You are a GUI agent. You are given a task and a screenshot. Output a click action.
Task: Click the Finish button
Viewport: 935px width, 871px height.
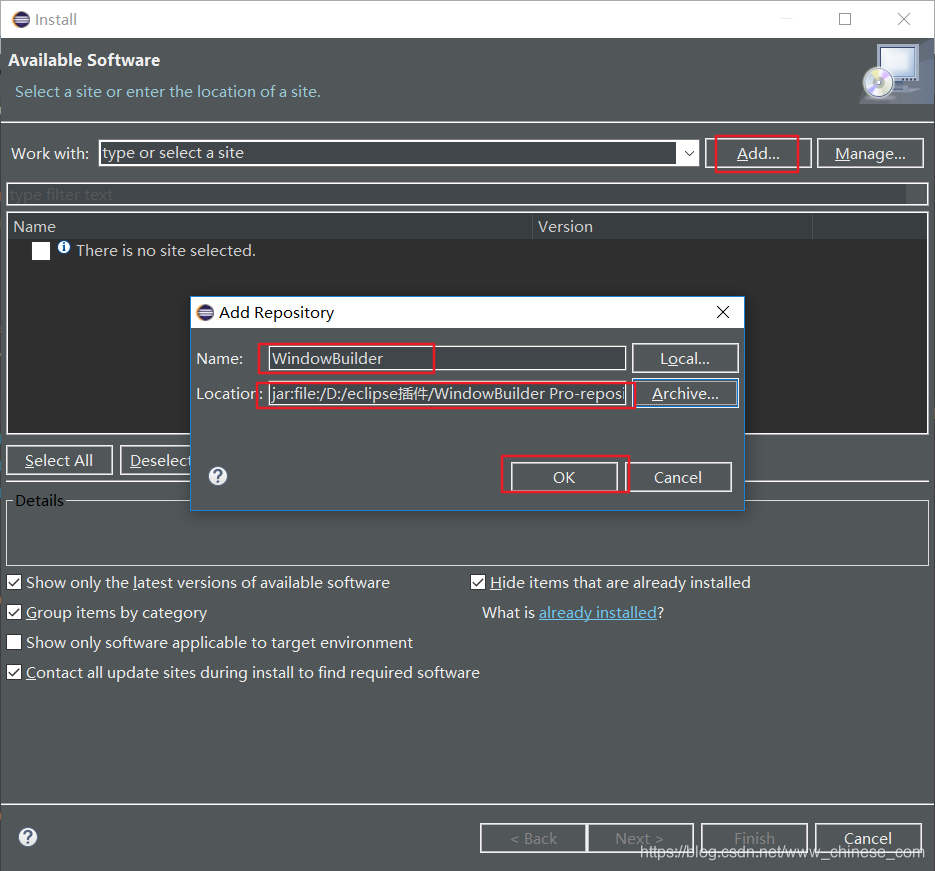754,838
